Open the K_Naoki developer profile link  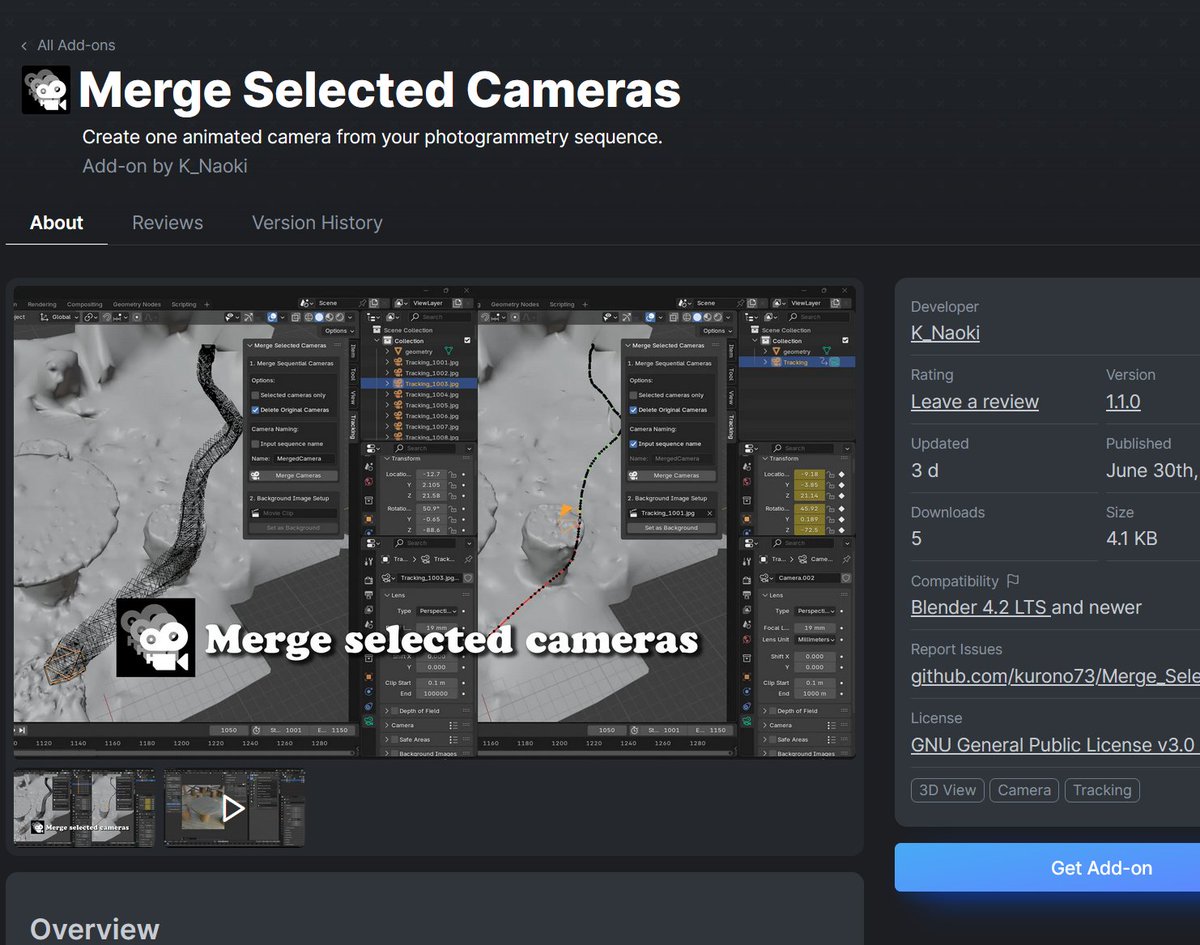pyautogui.click(x=945, y=333)
